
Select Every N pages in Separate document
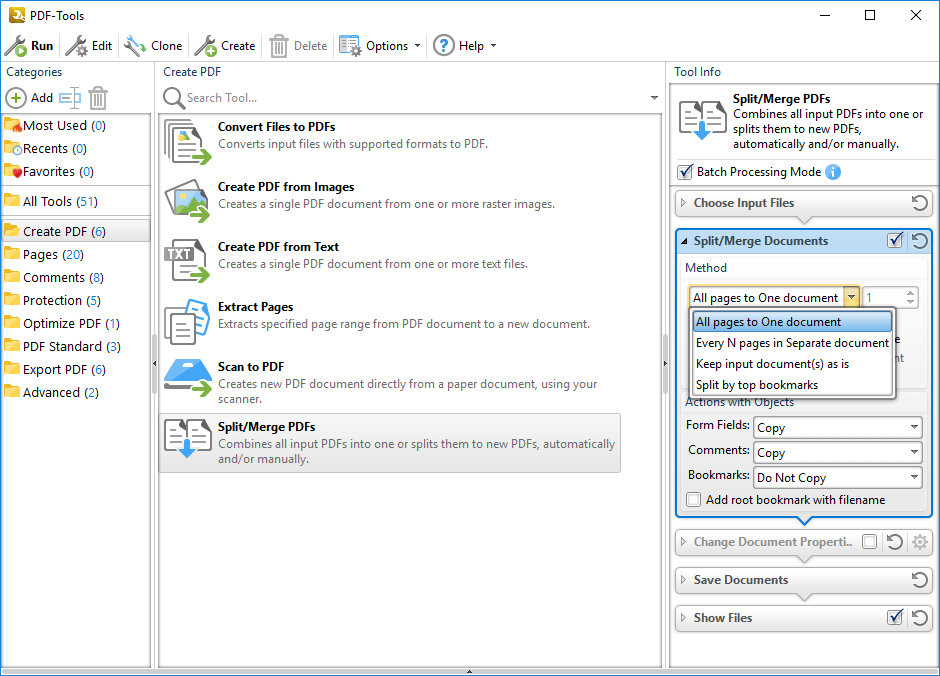(x=792, y=343)
